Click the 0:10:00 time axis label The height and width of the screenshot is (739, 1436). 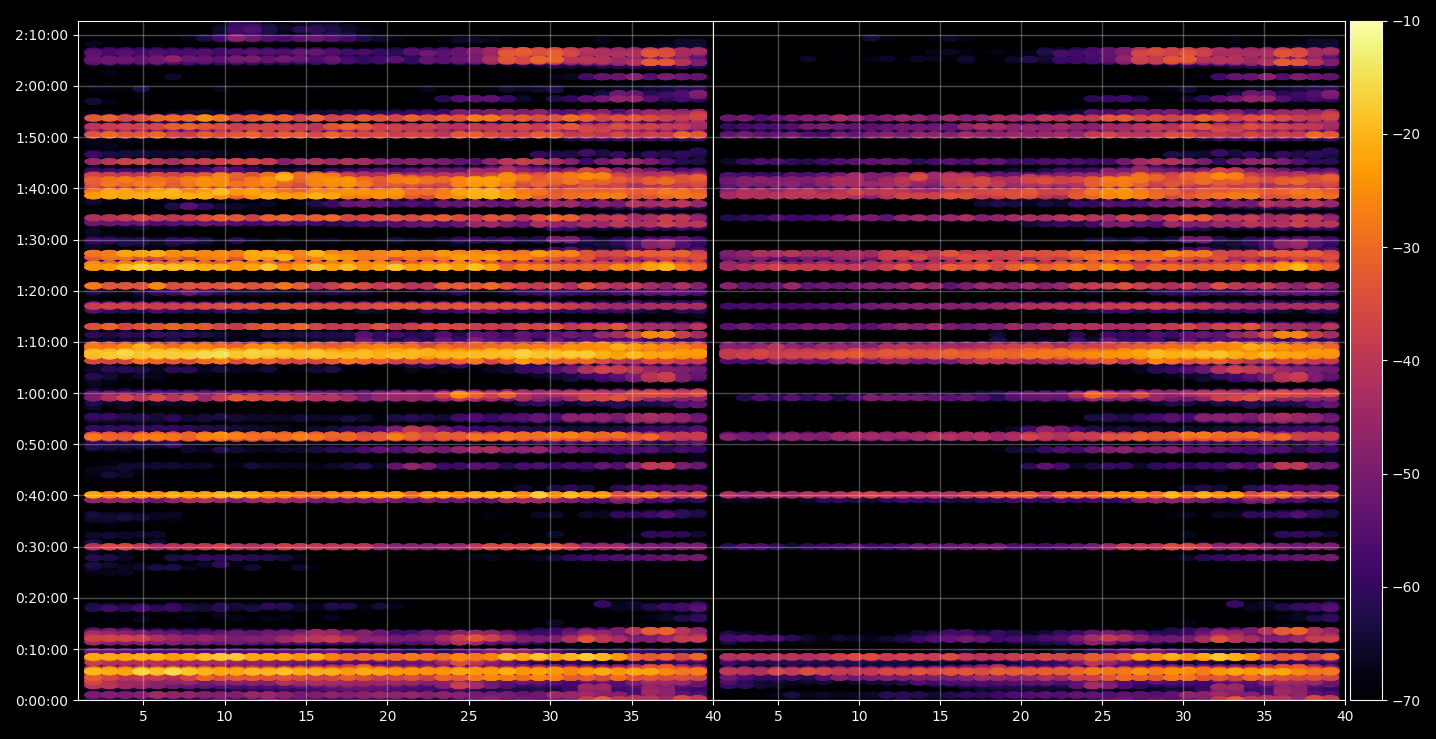[42, 650]
